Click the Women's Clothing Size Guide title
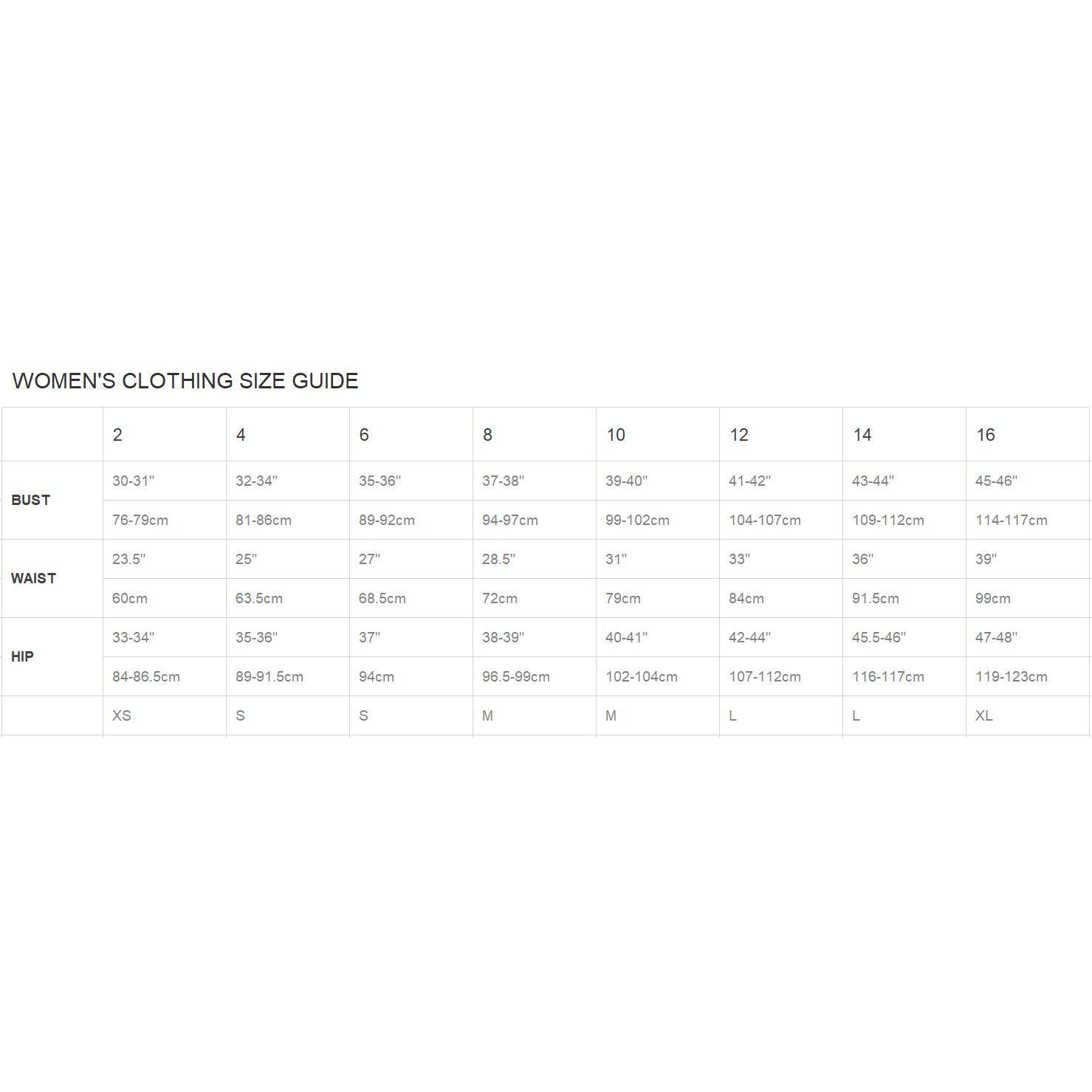 [185, 381]
